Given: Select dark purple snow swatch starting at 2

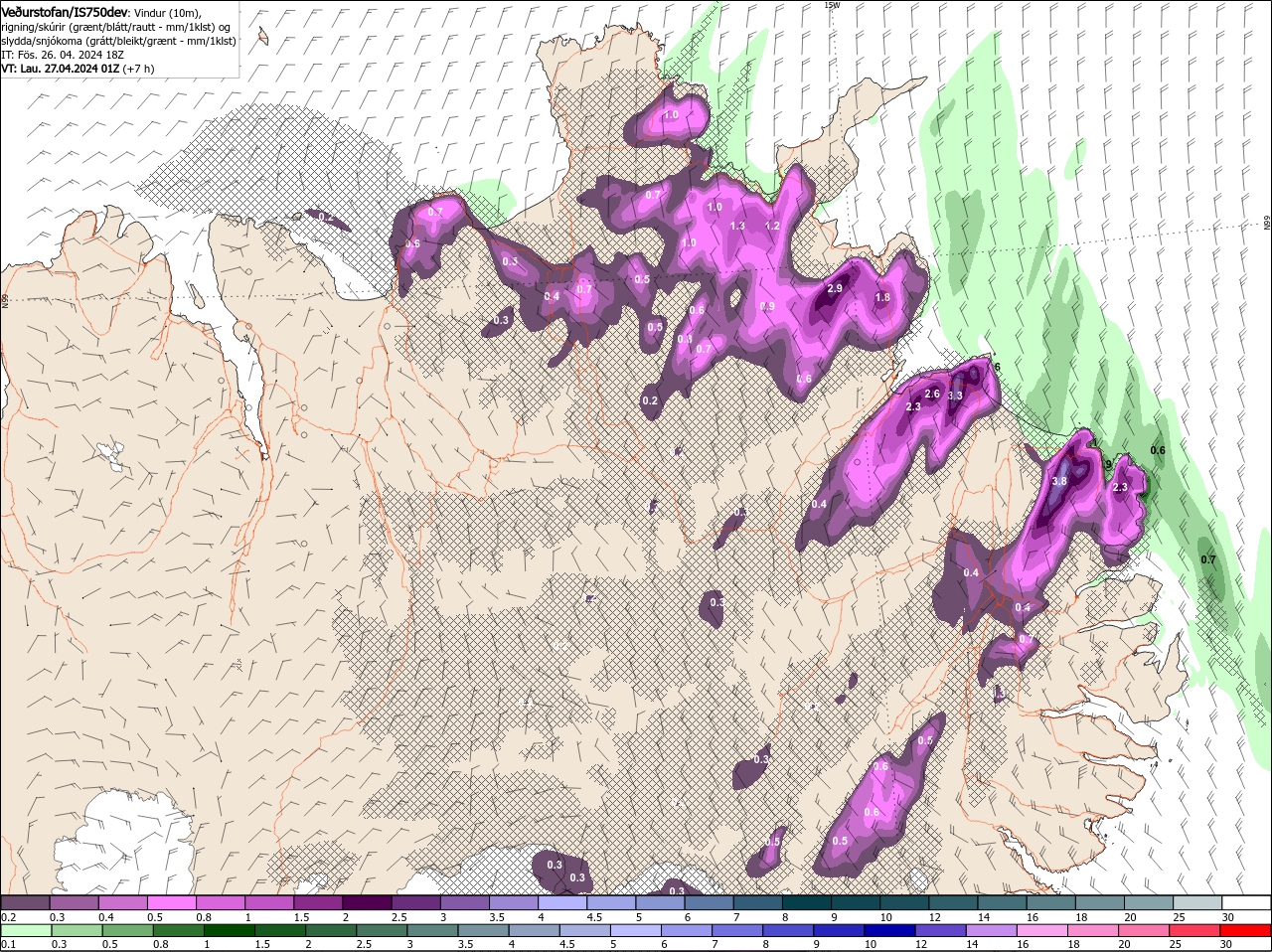Looking at the screenshot, I should (368, 902).
